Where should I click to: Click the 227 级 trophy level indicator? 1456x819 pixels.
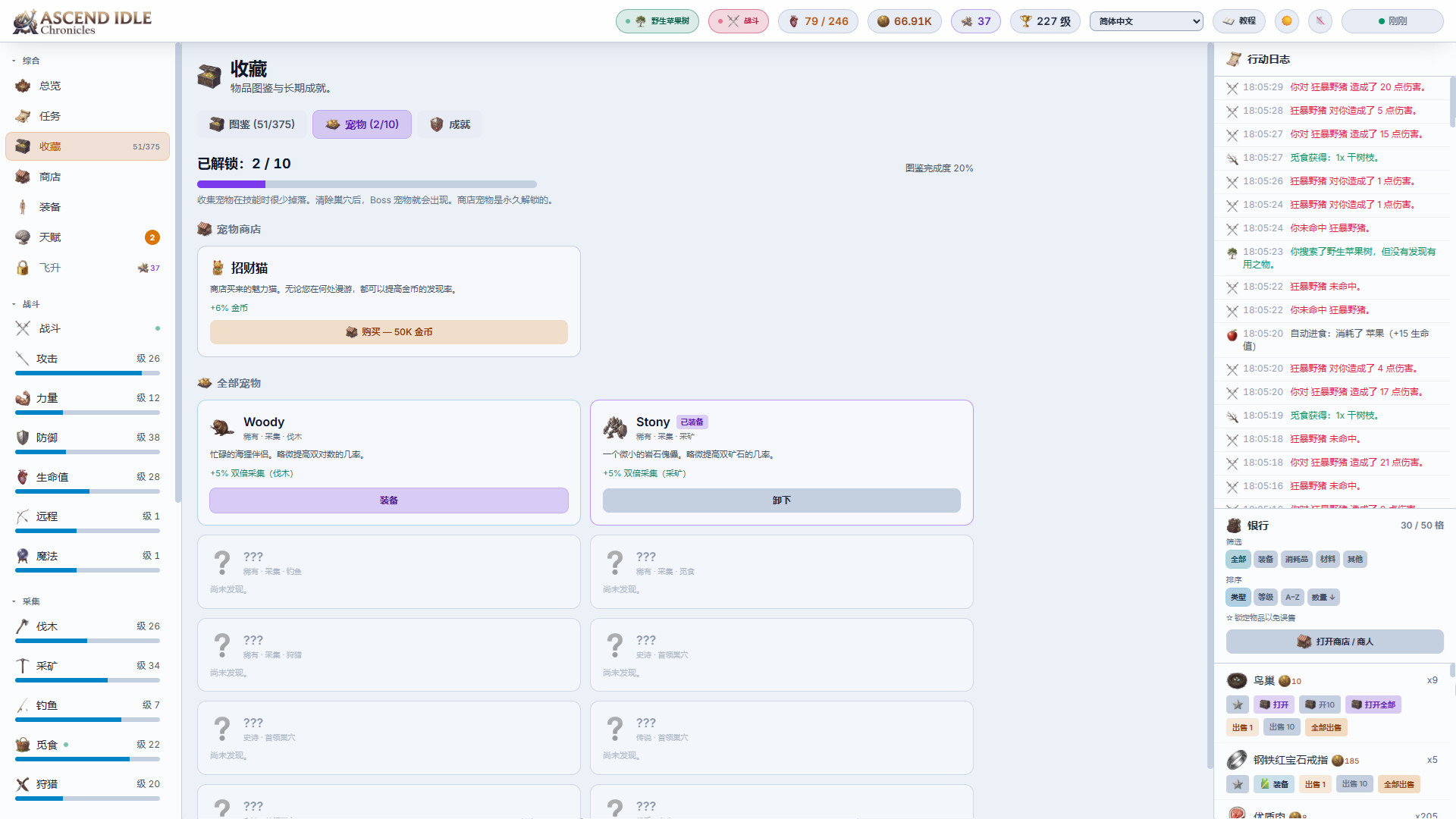click(1045, 21)
